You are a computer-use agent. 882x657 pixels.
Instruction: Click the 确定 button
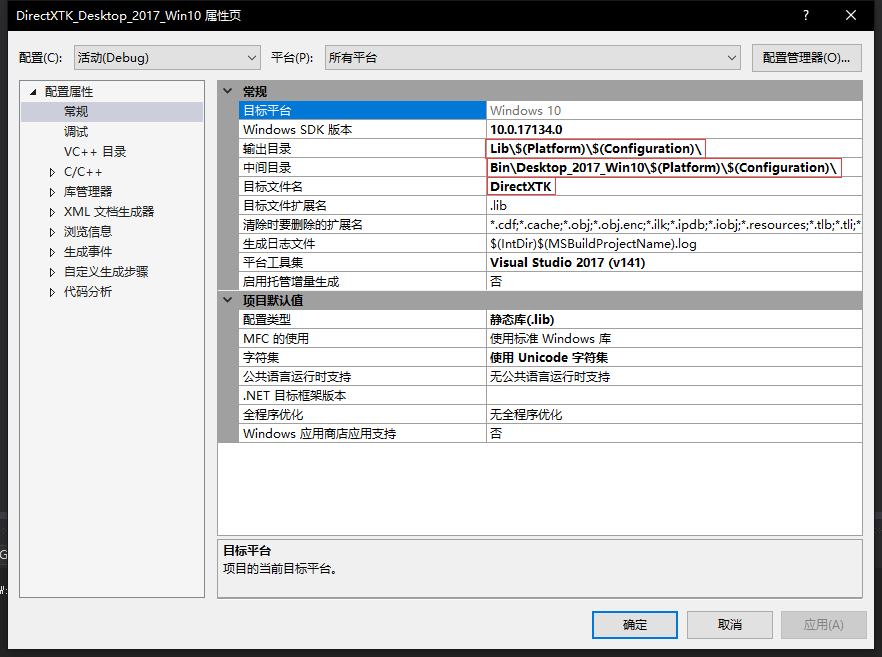pos(634,625)
